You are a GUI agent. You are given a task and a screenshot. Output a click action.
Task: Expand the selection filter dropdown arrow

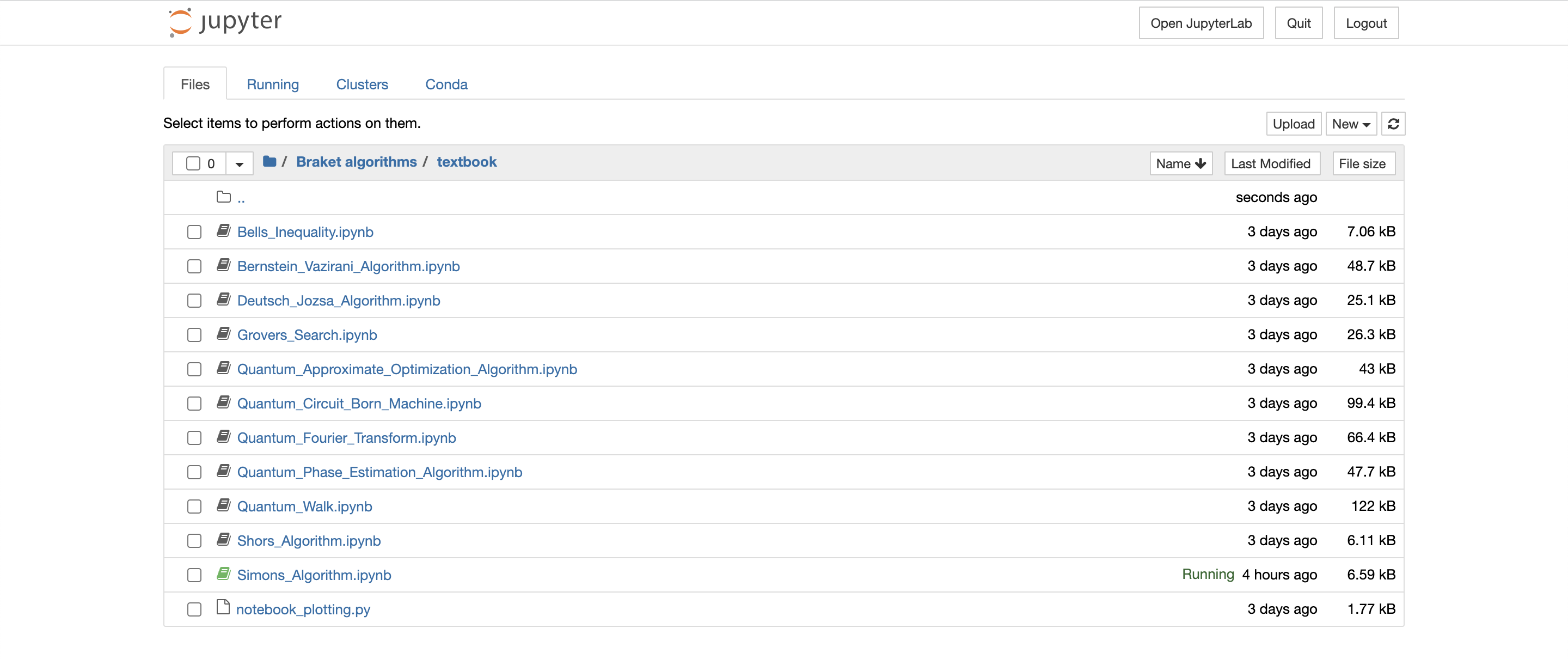(x=239, y=163)
